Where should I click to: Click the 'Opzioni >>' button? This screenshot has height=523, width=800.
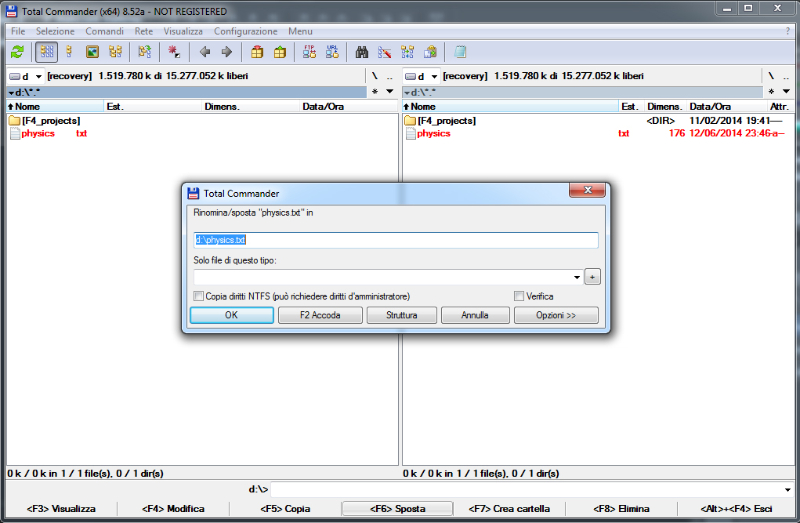(x=556, y=315)
